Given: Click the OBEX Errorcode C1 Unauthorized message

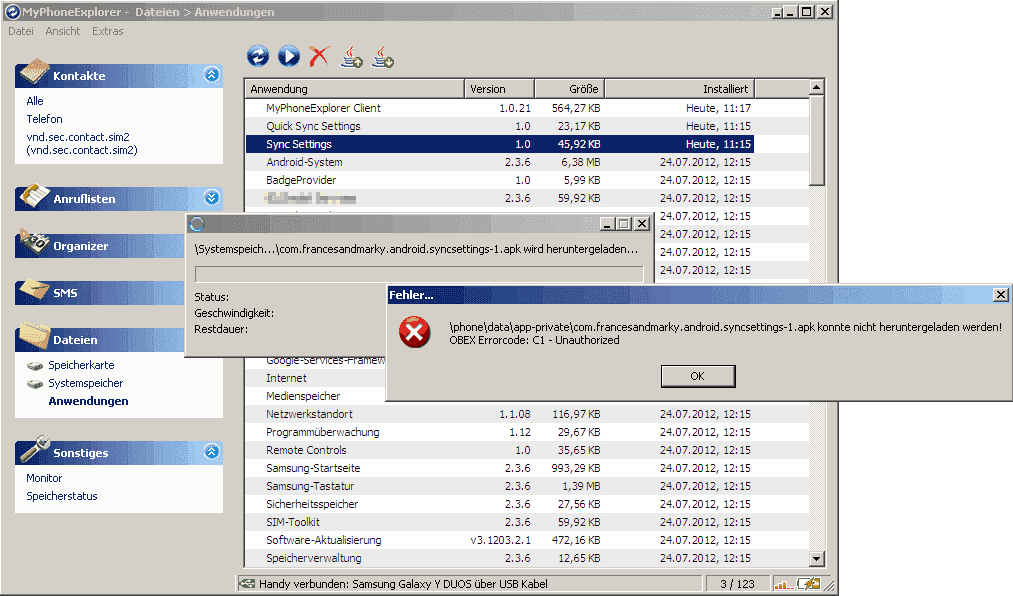Looking at the screenshot, I should 534,340.
